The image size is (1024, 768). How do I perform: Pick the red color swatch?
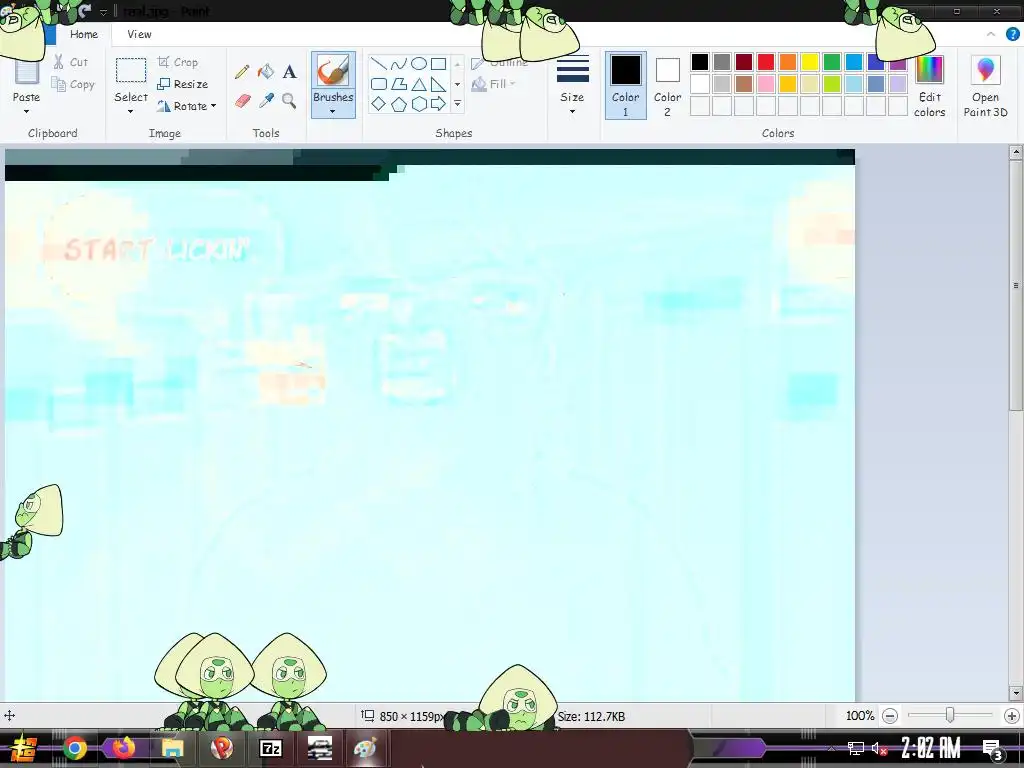pyautogui.click(x=765, y=62)
